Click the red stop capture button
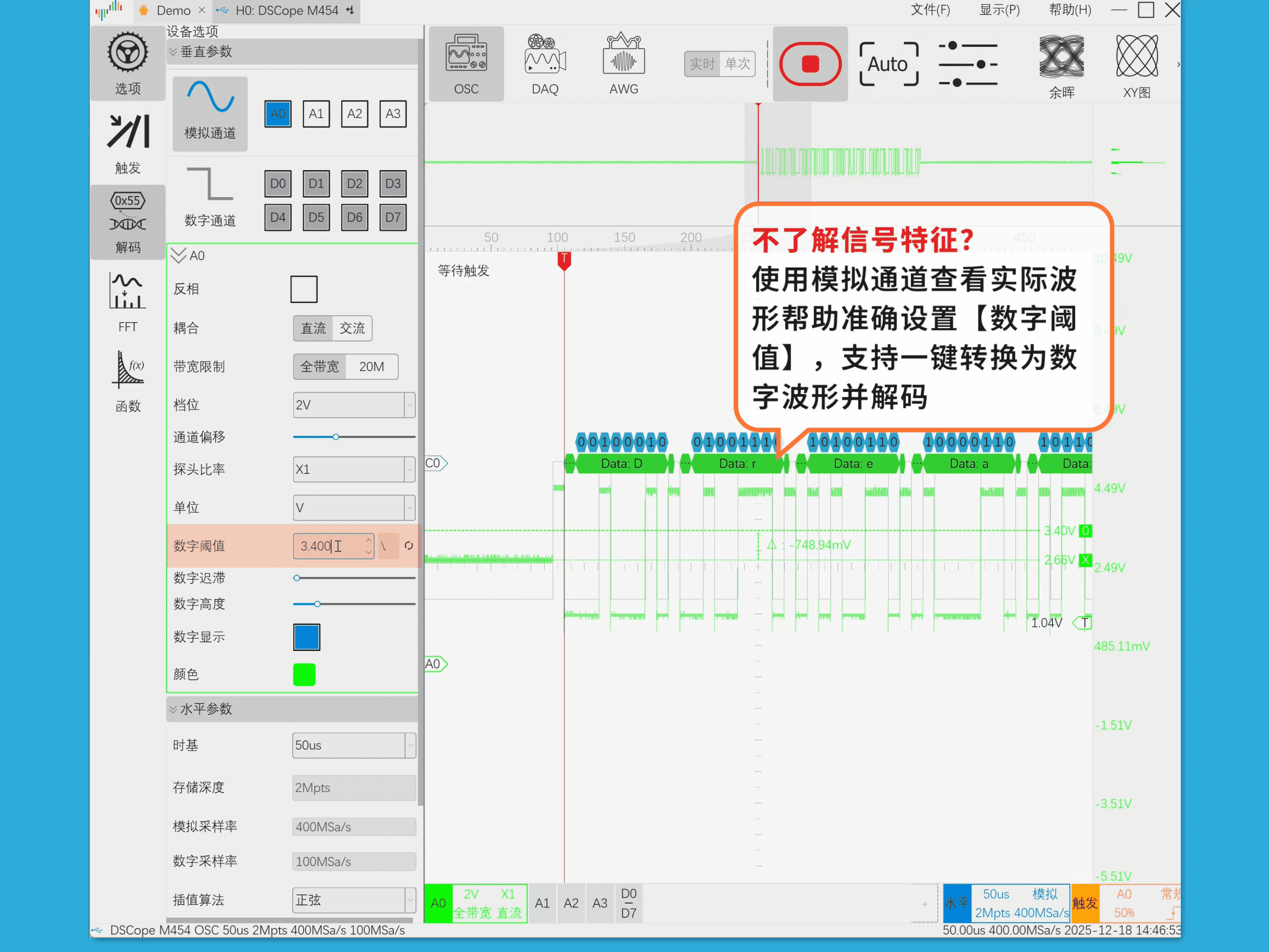 coord(810,63)
